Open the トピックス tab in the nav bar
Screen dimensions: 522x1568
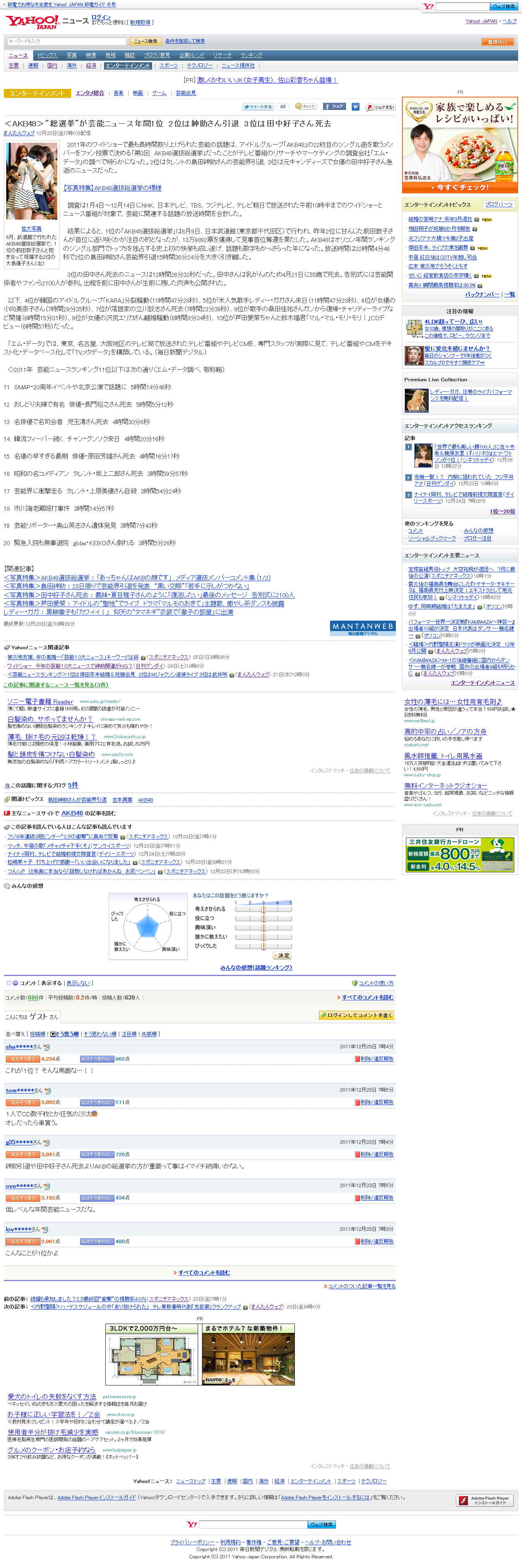tap(47, 55)
